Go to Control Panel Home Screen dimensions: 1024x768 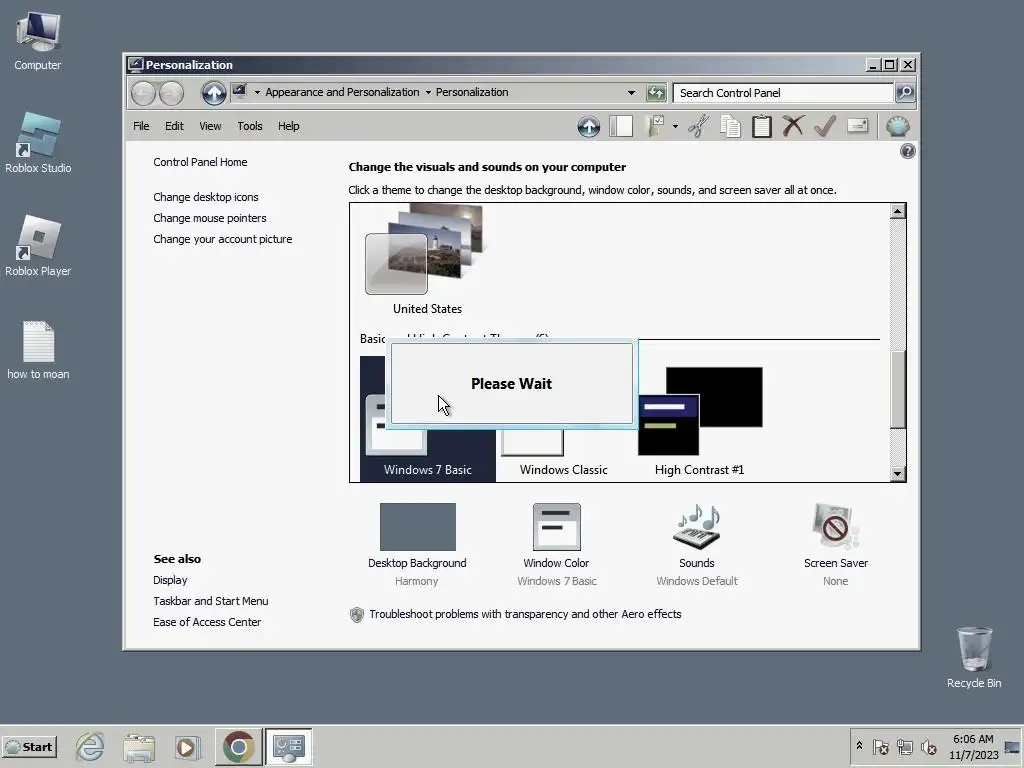coord(200,162)
